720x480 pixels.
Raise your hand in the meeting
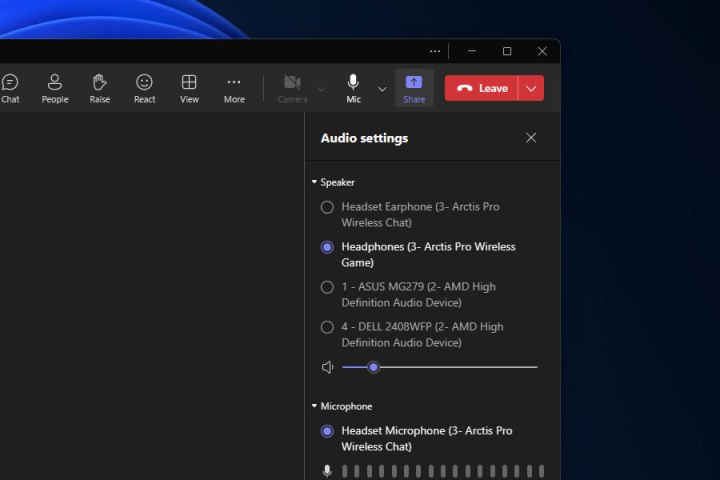pyautogui.click(x=99, y=87)
